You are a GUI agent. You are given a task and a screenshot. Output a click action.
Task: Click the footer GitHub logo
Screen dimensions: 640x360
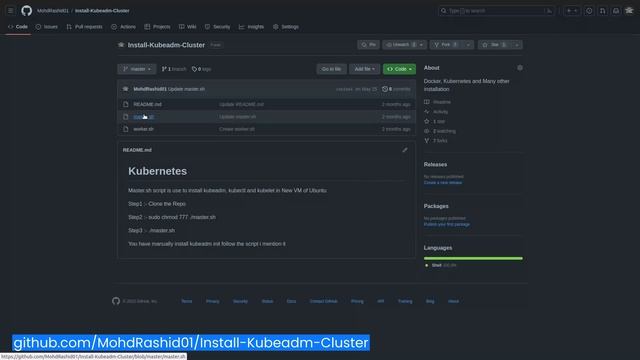coord(116,301)
